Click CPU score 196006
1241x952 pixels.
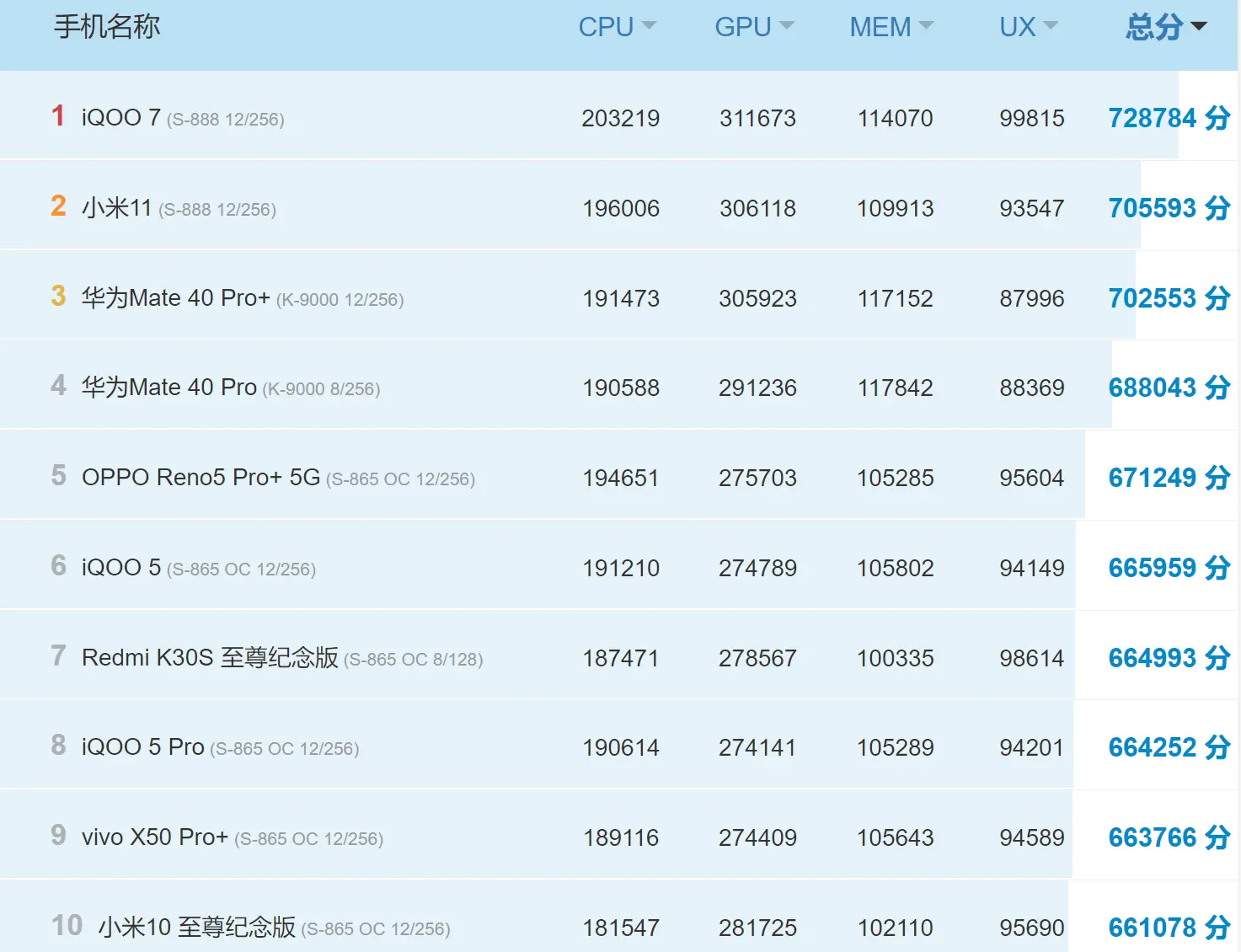621,208
